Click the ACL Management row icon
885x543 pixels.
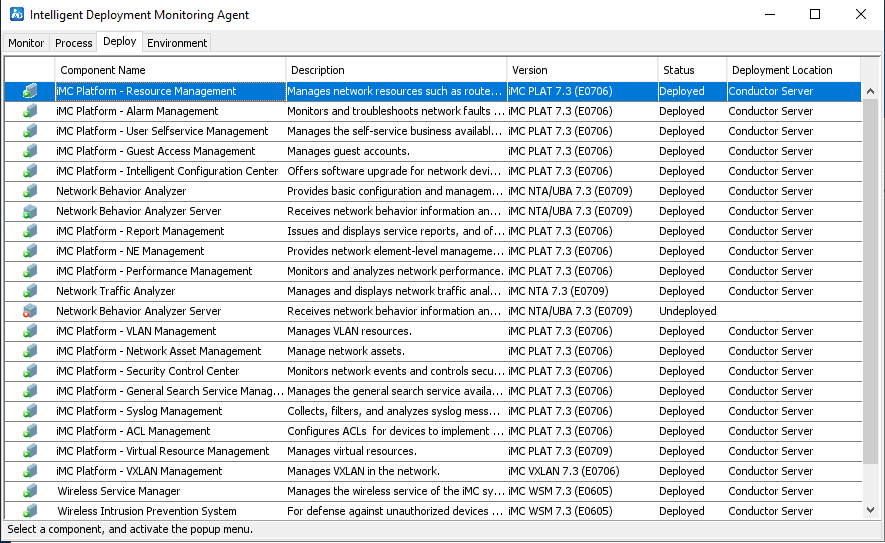(x=30, y=431)
